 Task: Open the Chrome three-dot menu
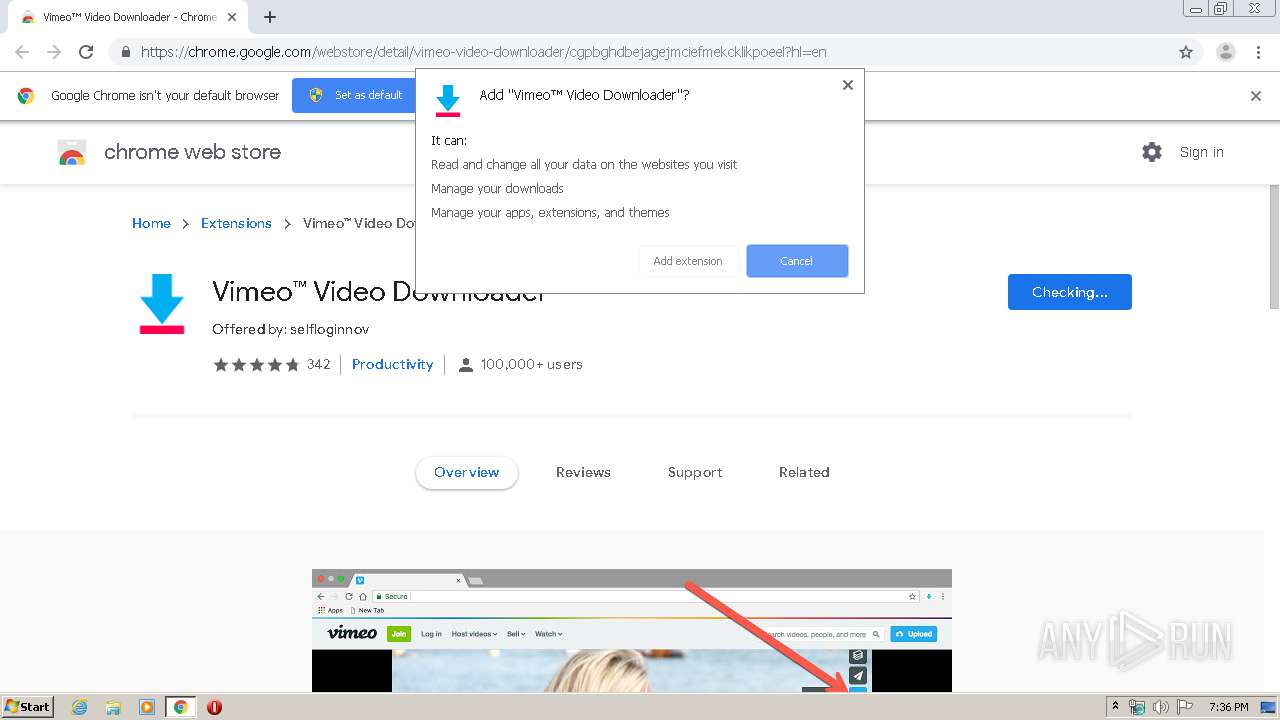click(1258, 52)
